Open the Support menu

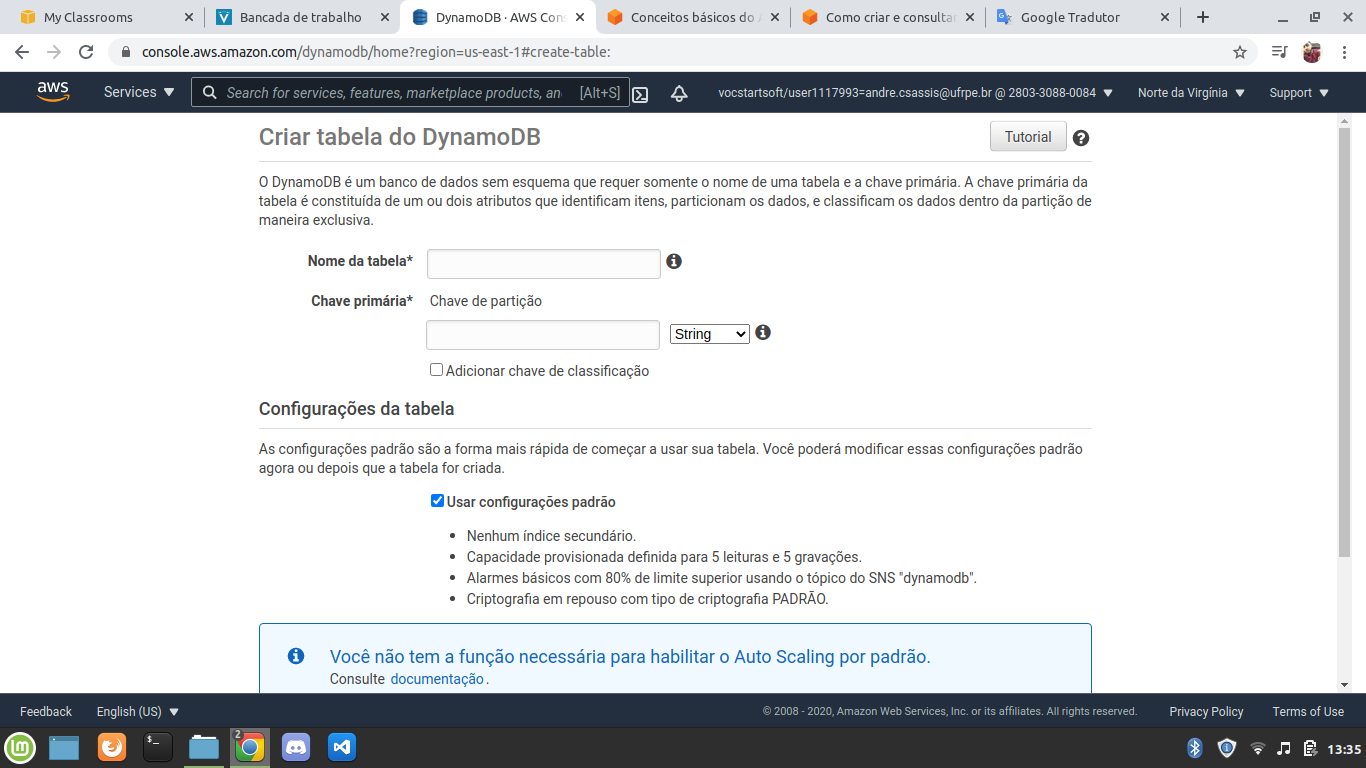[x=1298, y=93]
